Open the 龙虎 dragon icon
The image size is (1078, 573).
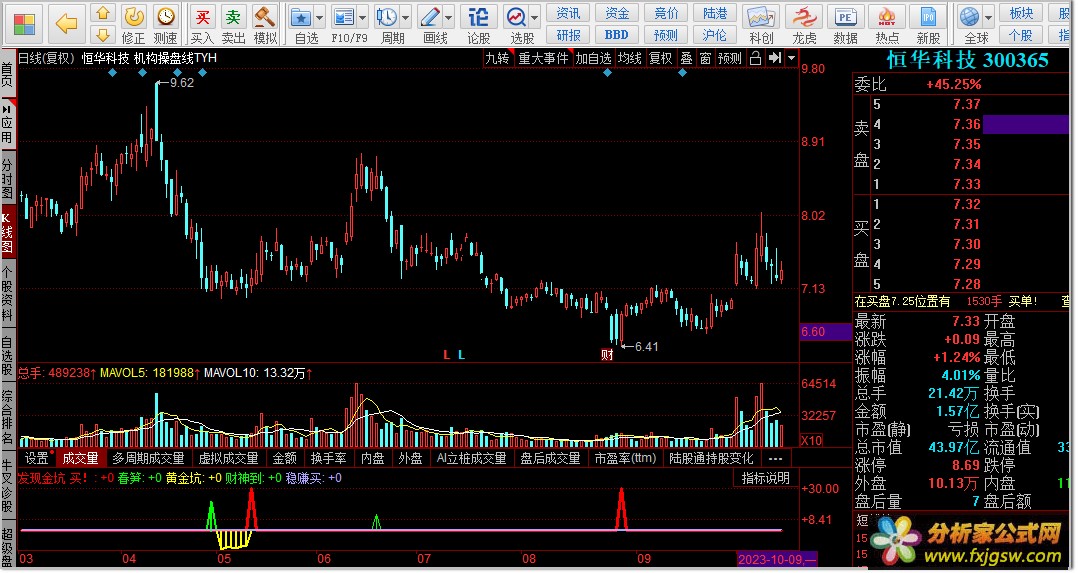coord(804,24)
